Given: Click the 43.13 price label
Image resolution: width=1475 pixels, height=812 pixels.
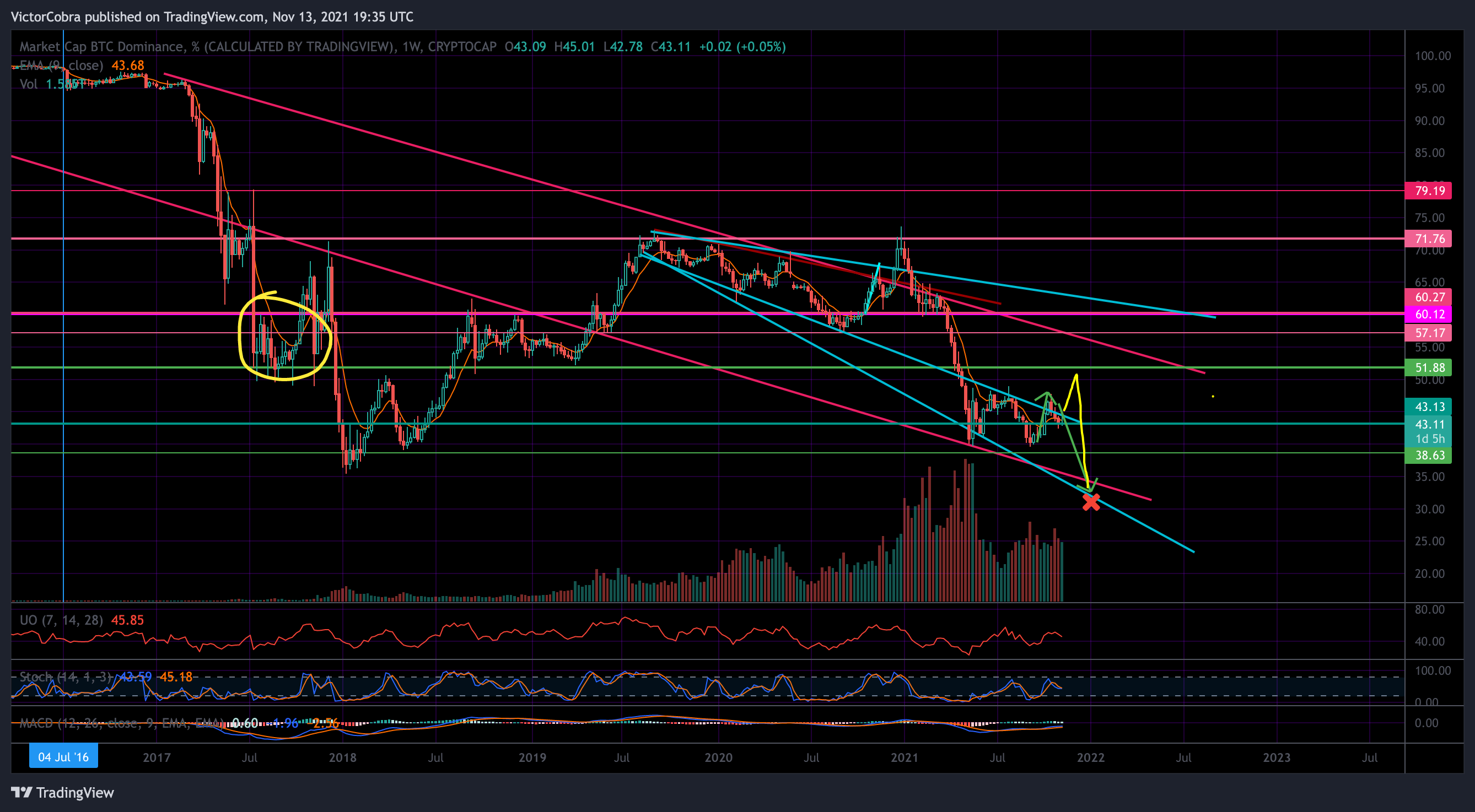Looking at the screenshot, I should coord(1428,407).
